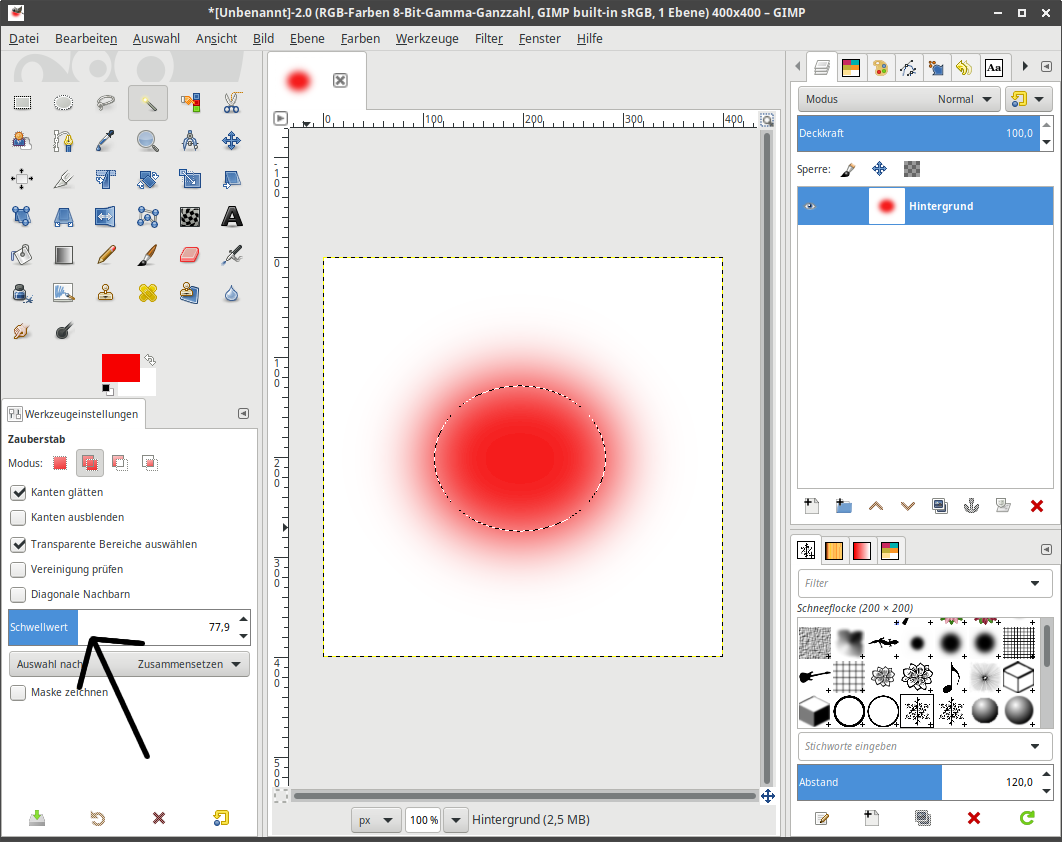This screenshot has width=1062, height=842.
Task: Choose the Ellipse Select tool
Action: 63,102
